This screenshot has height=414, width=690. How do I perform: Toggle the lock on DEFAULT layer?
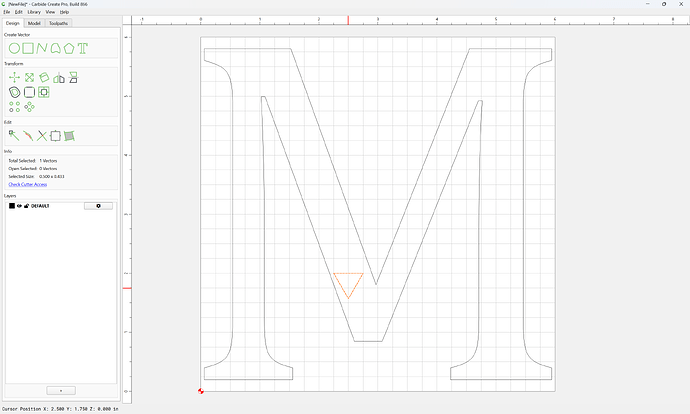tap(26, 206)
